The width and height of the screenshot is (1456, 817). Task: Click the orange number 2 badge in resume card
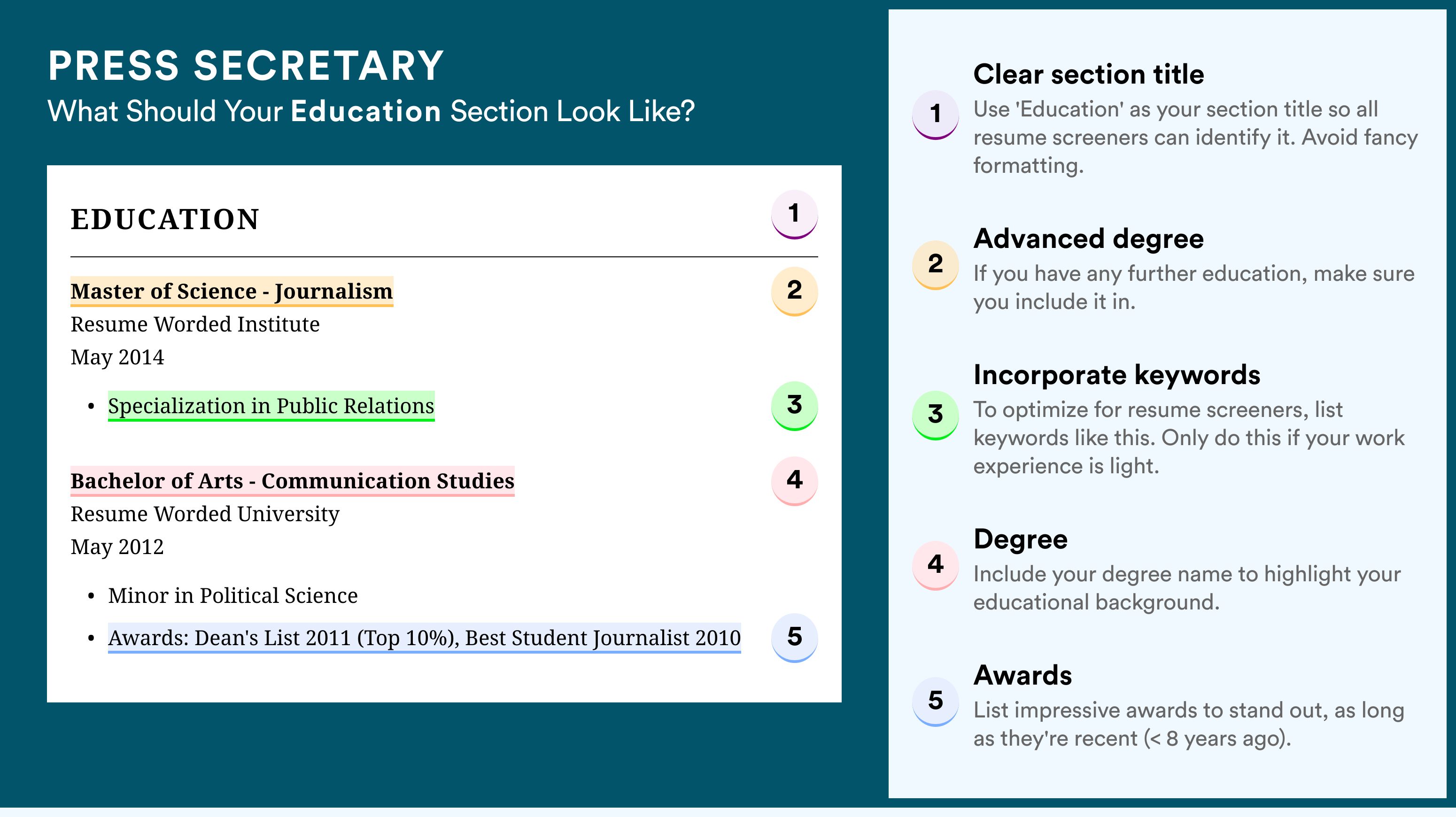(794, 291)
